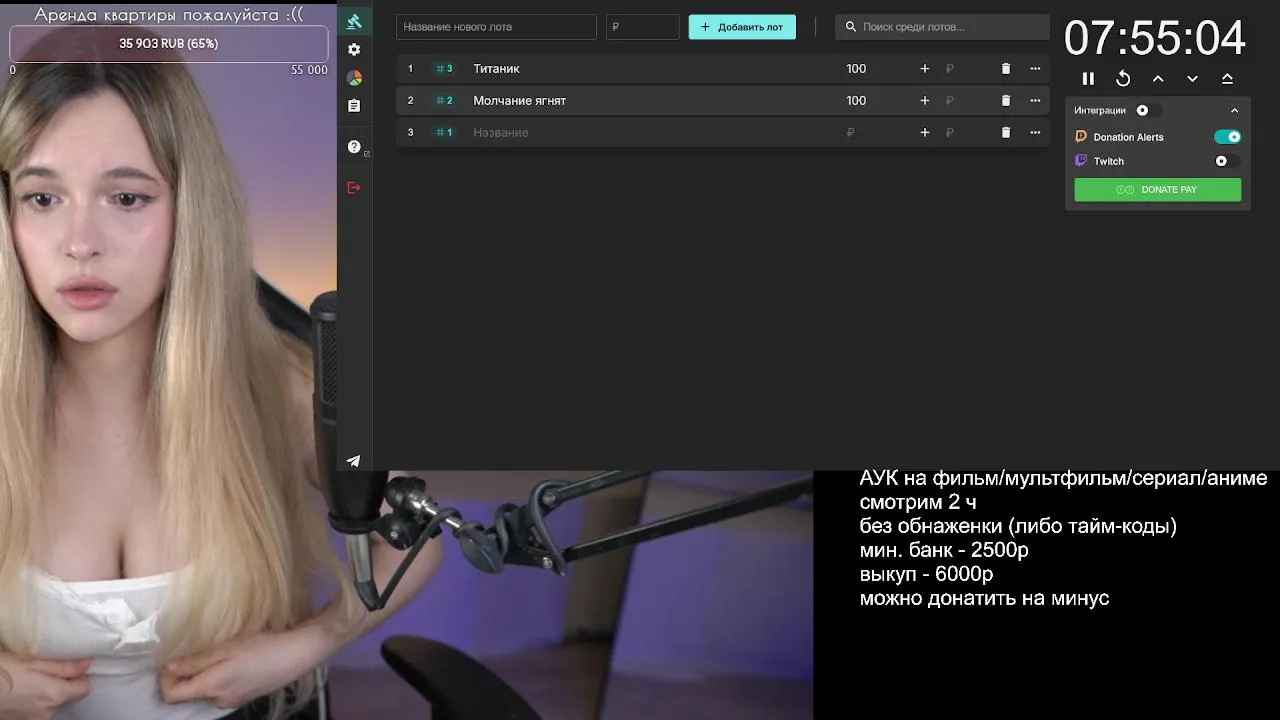Viewport: 1280px width, 720px height.
Task: Open settings gear in sidebar
Action: click(x=354, y=49)
